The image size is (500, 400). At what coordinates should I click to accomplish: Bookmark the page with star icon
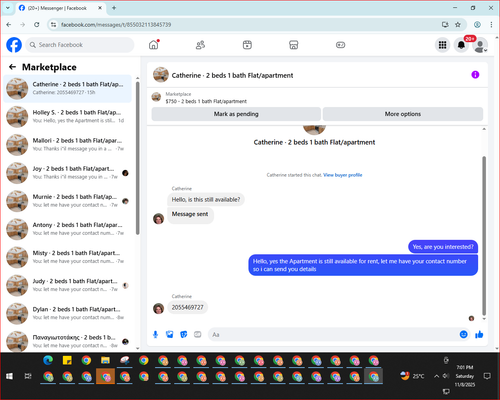coord(458,25)
